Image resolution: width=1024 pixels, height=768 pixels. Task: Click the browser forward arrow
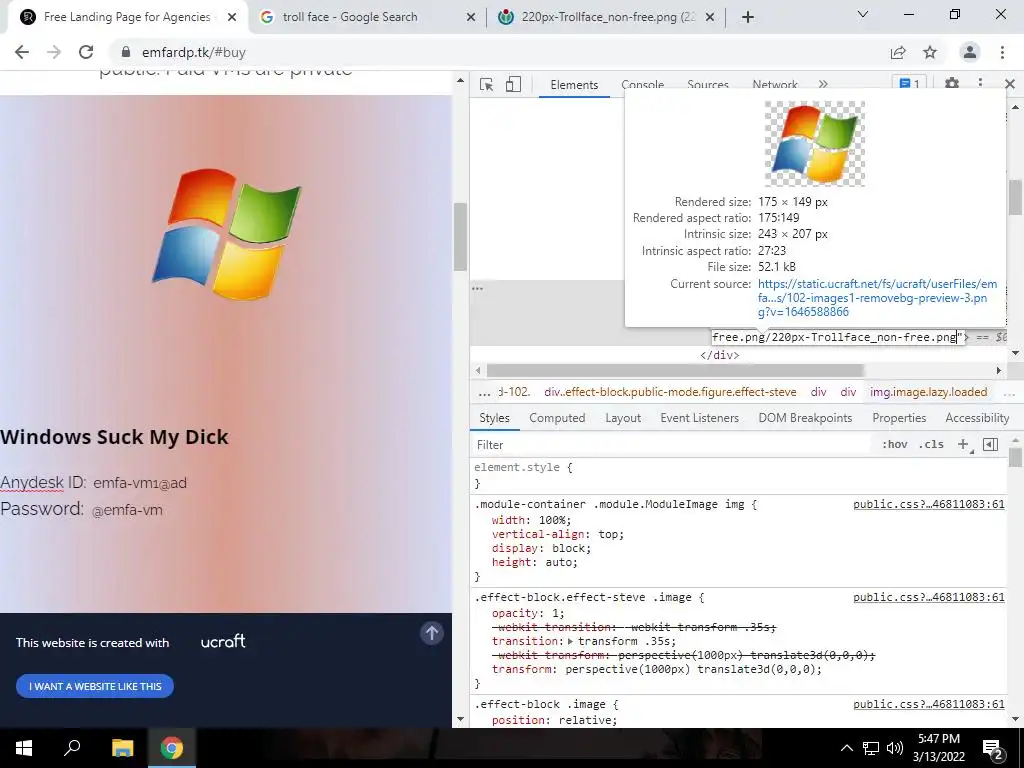(54, 52)
